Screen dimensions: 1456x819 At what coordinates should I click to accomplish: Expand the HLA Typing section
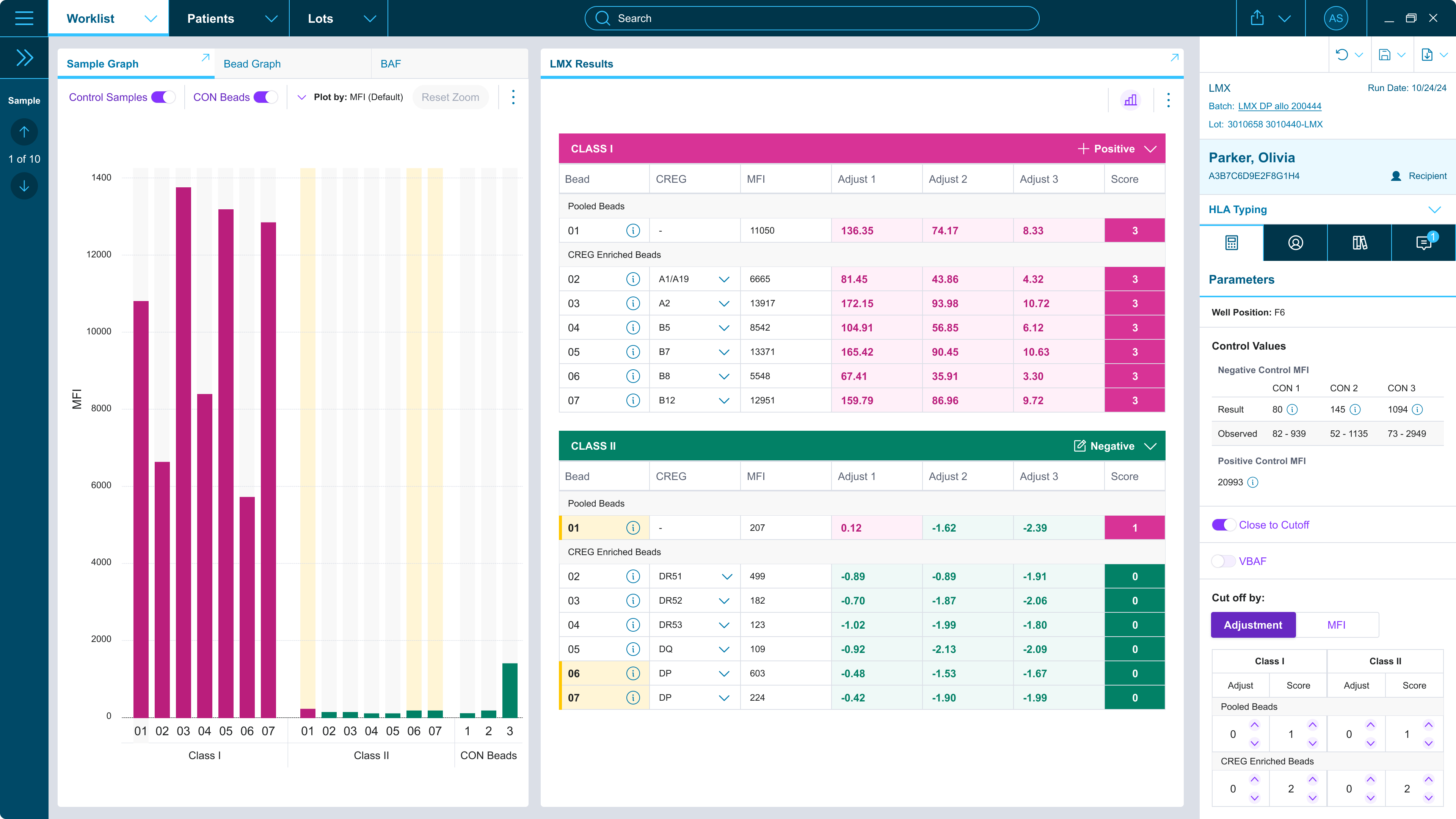tap(1434, 210)
